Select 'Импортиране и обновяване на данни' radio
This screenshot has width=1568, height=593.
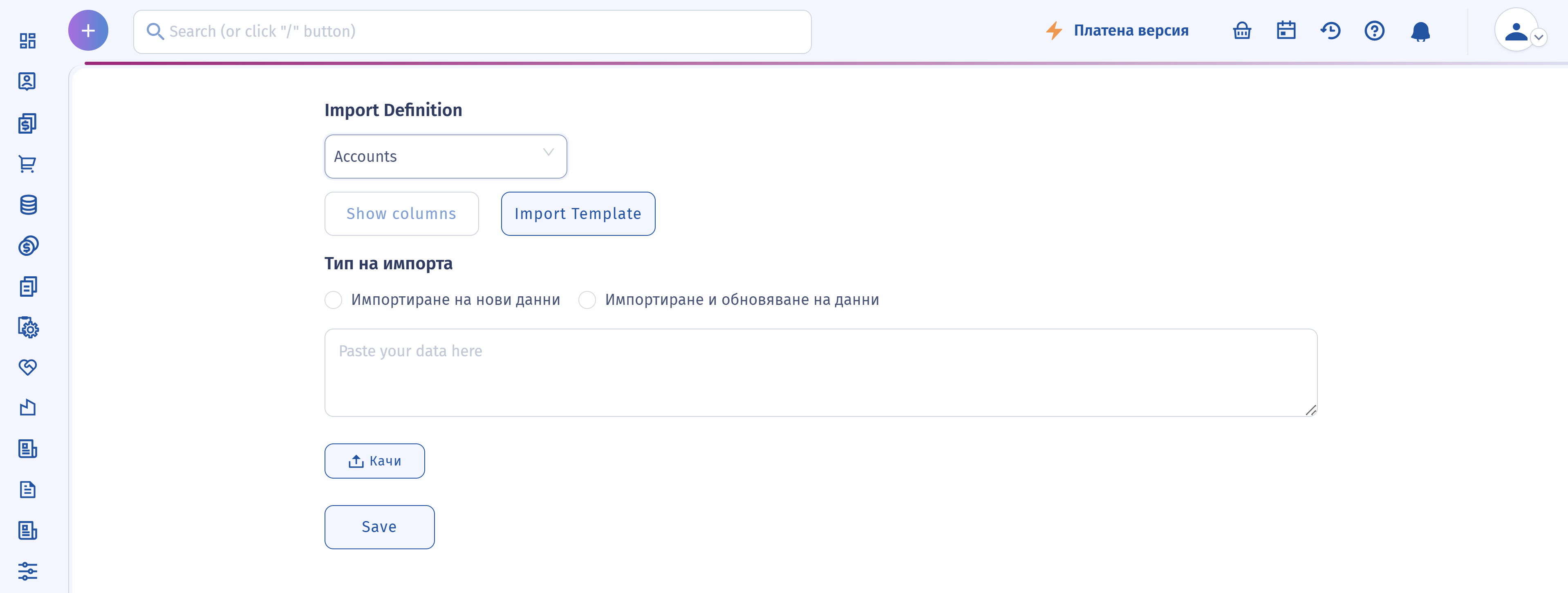(587, 300)
